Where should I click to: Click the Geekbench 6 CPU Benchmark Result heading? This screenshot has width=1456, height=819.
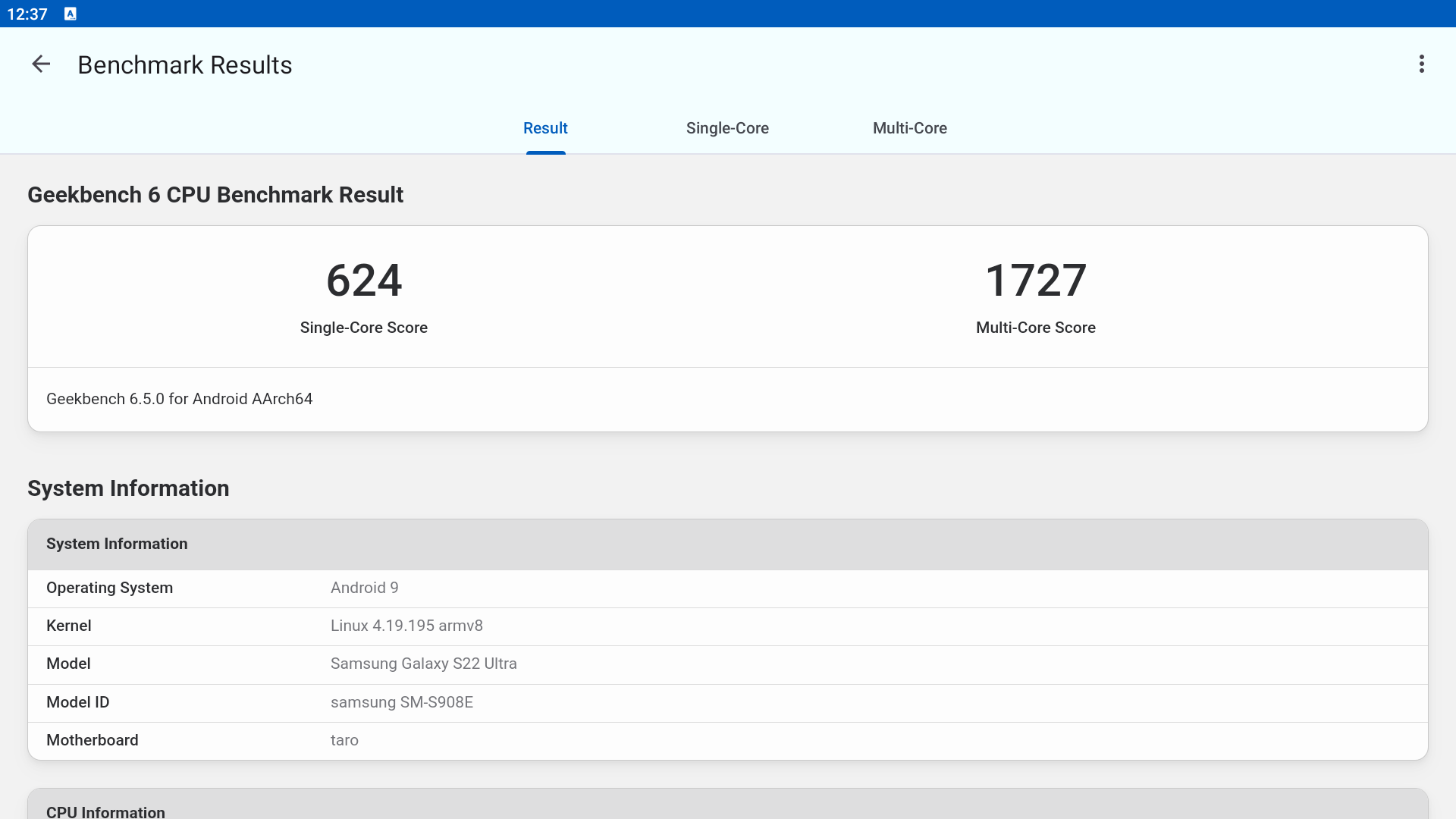[x=215, y=195]
